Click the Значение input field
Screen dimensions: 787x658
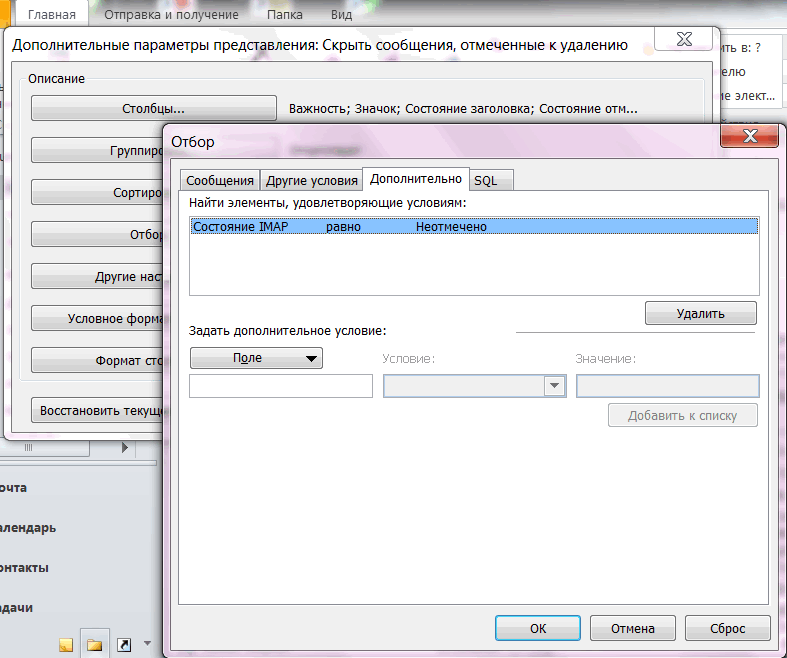pyautogui.click(x=668, y=386)
